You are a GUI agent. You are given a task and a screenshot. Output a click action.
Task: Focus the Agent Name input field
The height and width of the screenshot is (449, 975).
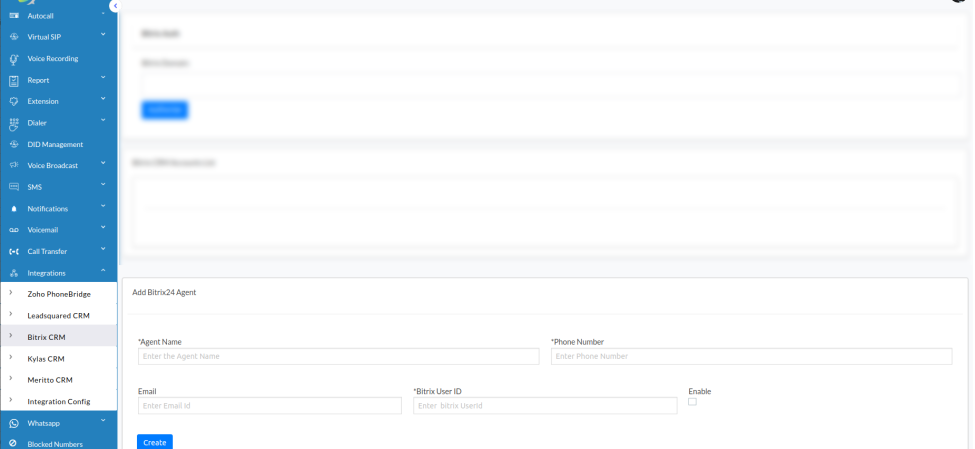pos(339,356)
